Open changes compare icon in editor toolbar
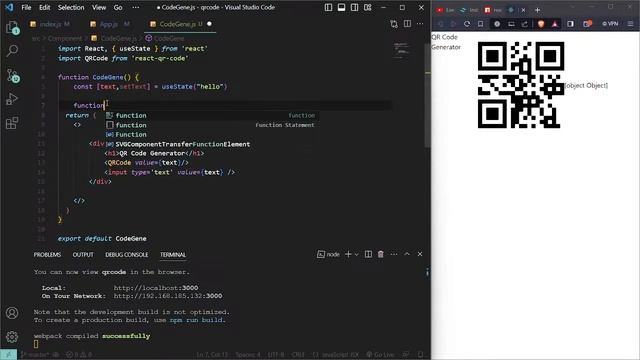The width and height of the screenshot is (640, 360). 394,24
